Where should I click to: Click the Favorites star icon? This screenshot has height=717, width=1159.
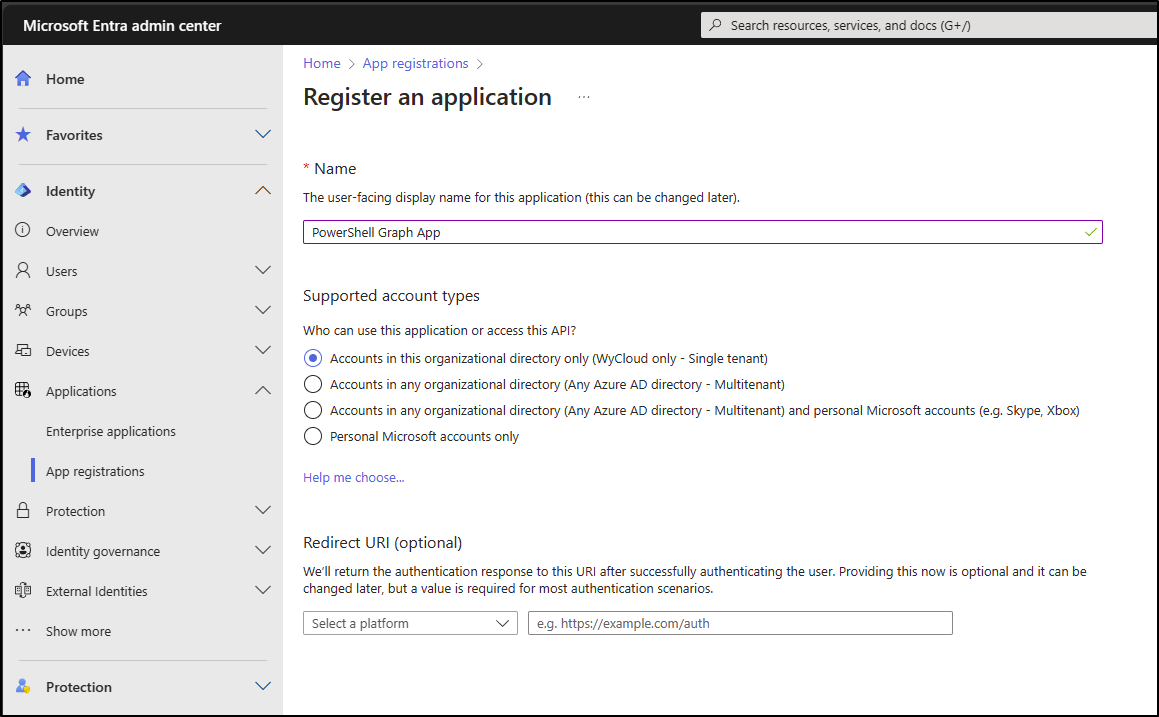tap(24, 135)
